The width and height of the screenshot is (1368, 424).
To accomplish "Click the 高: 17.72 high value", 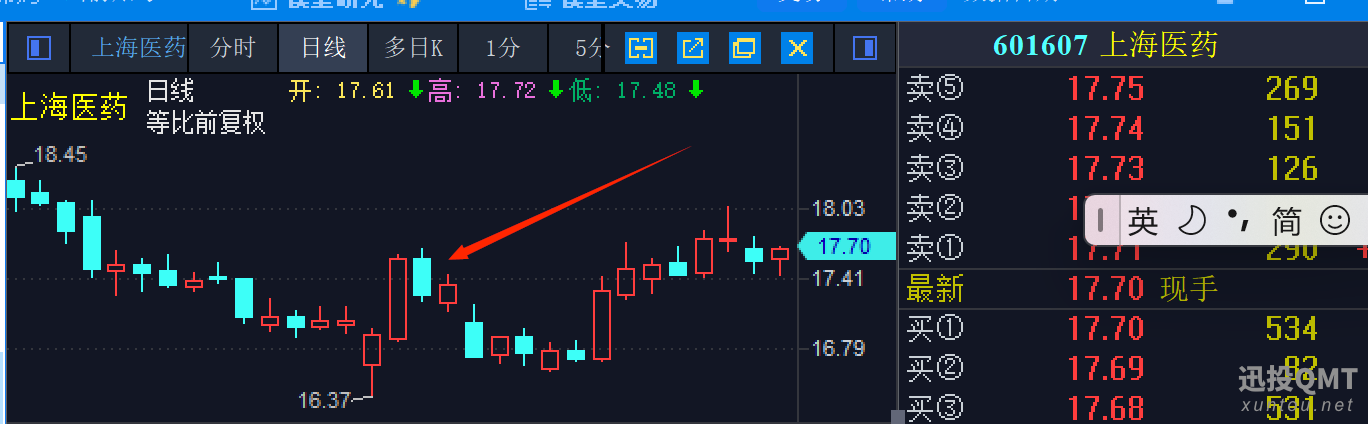I will 482,92.
